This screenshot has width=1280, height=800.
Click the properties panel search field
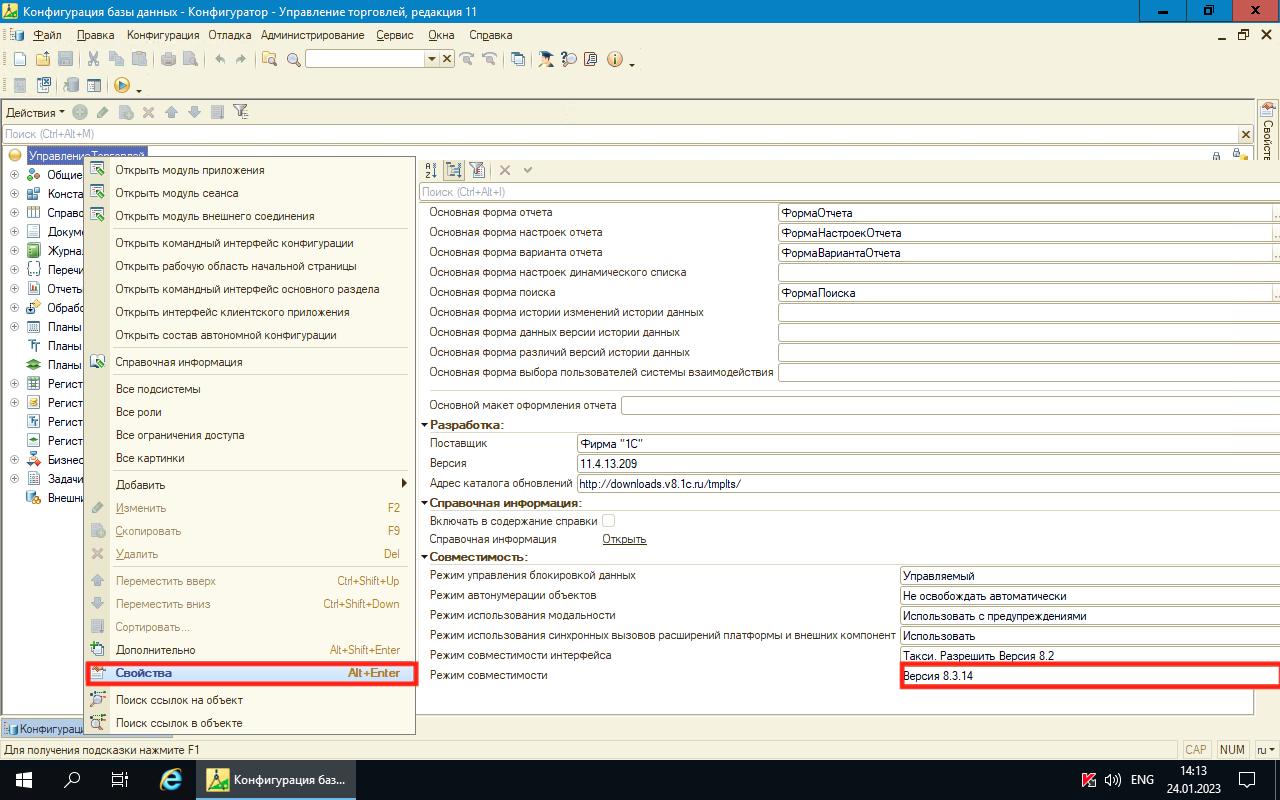(x=849, y=191)
